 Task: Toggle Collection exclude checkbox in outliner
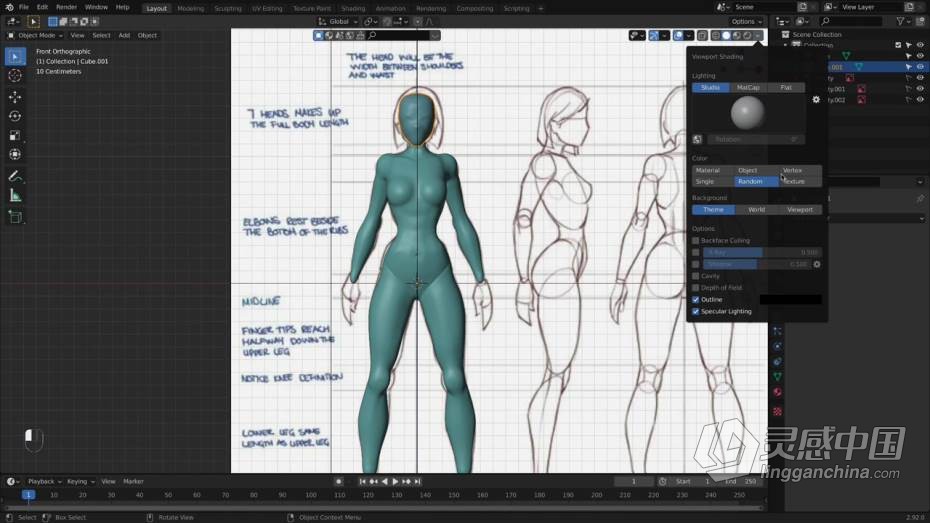point(898,45)
